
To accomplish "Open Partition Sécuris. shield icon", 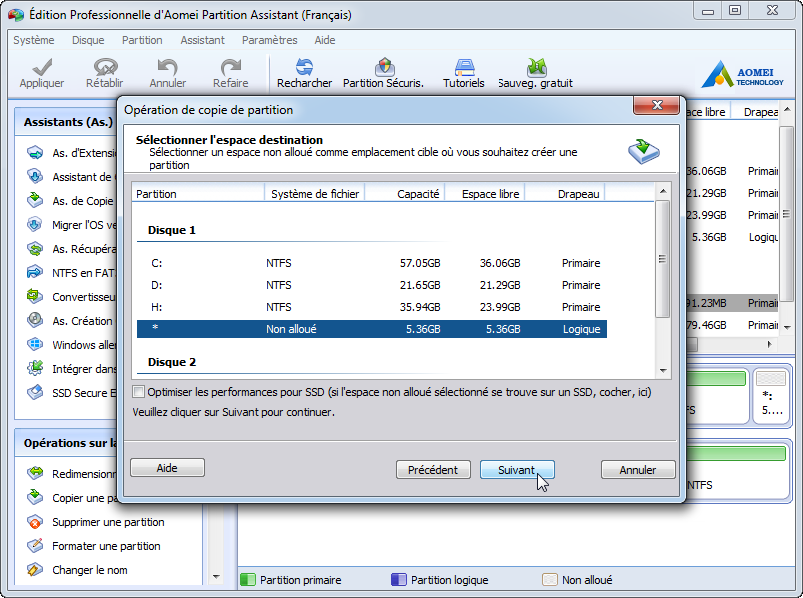I will pos(384,67).
